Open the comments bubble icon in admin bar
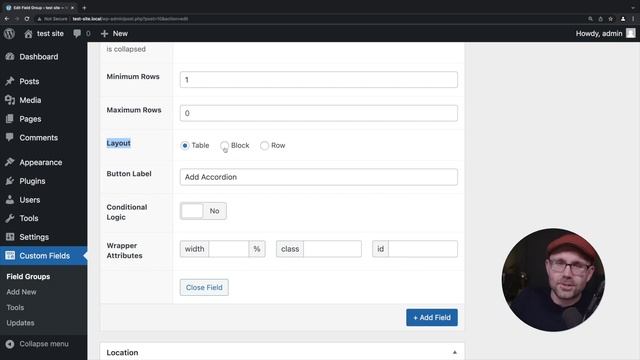This screenshot has width=640, height=360. click(77, 33)
